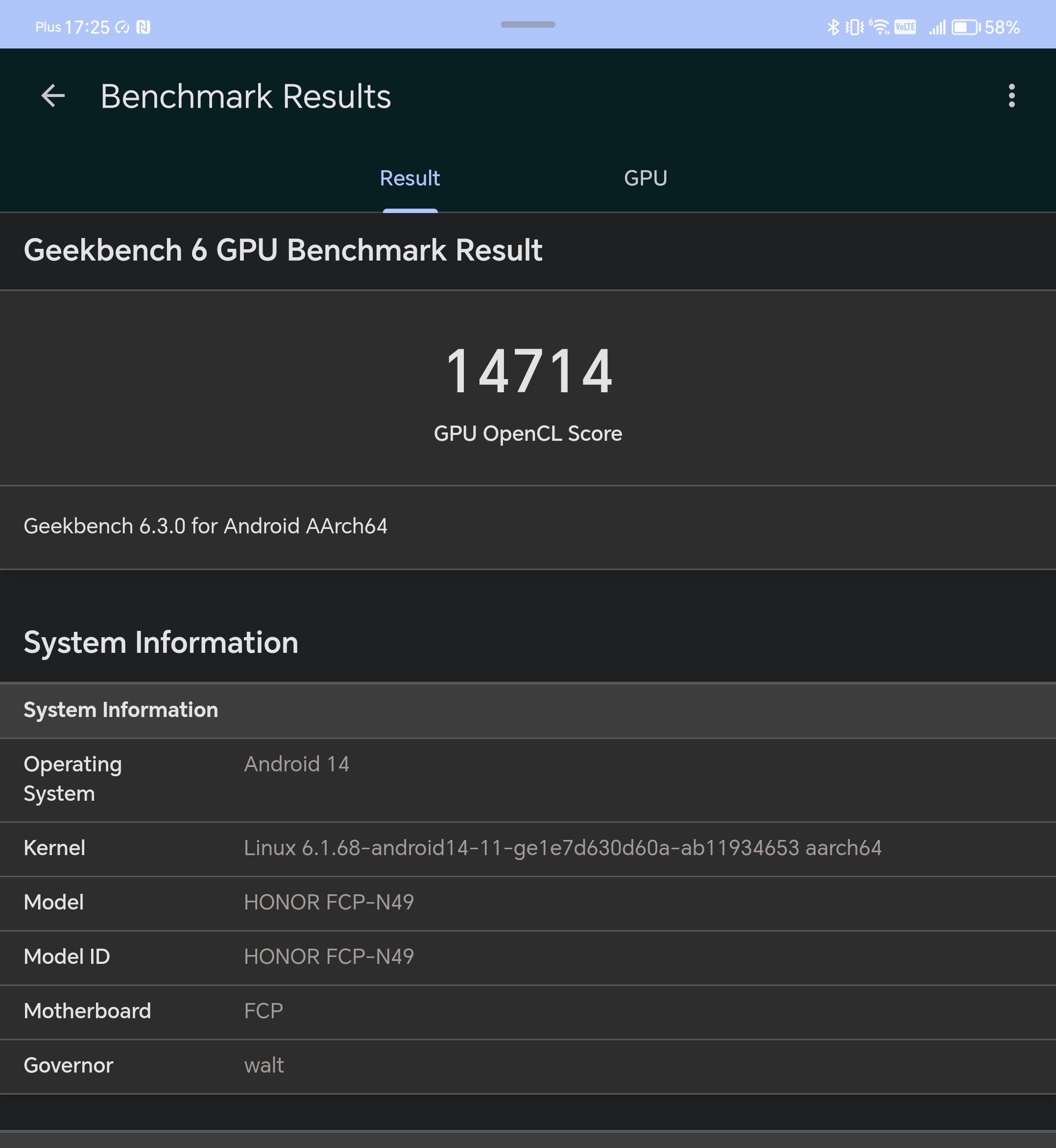Tap the NFC icon in status bar
Screen dimensions: 1056x1148
click(144, 27)
